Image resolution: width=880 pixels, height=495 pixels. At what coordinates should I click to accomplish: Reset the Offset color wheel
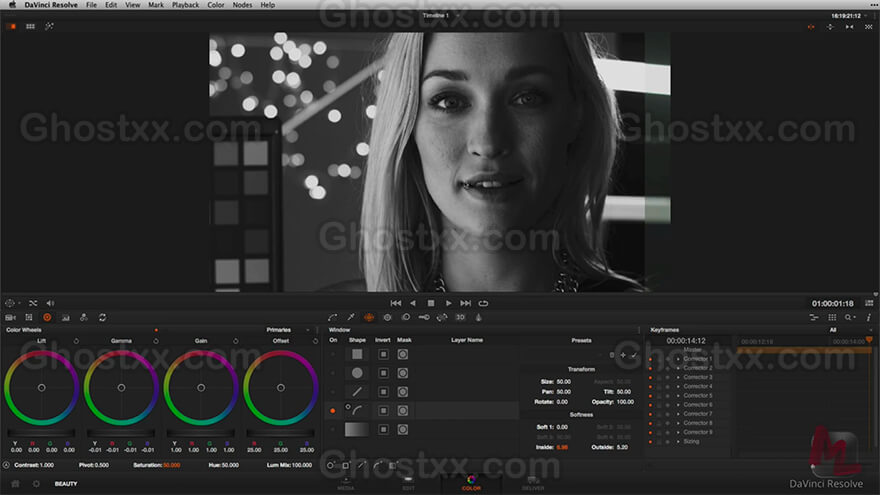315,341
